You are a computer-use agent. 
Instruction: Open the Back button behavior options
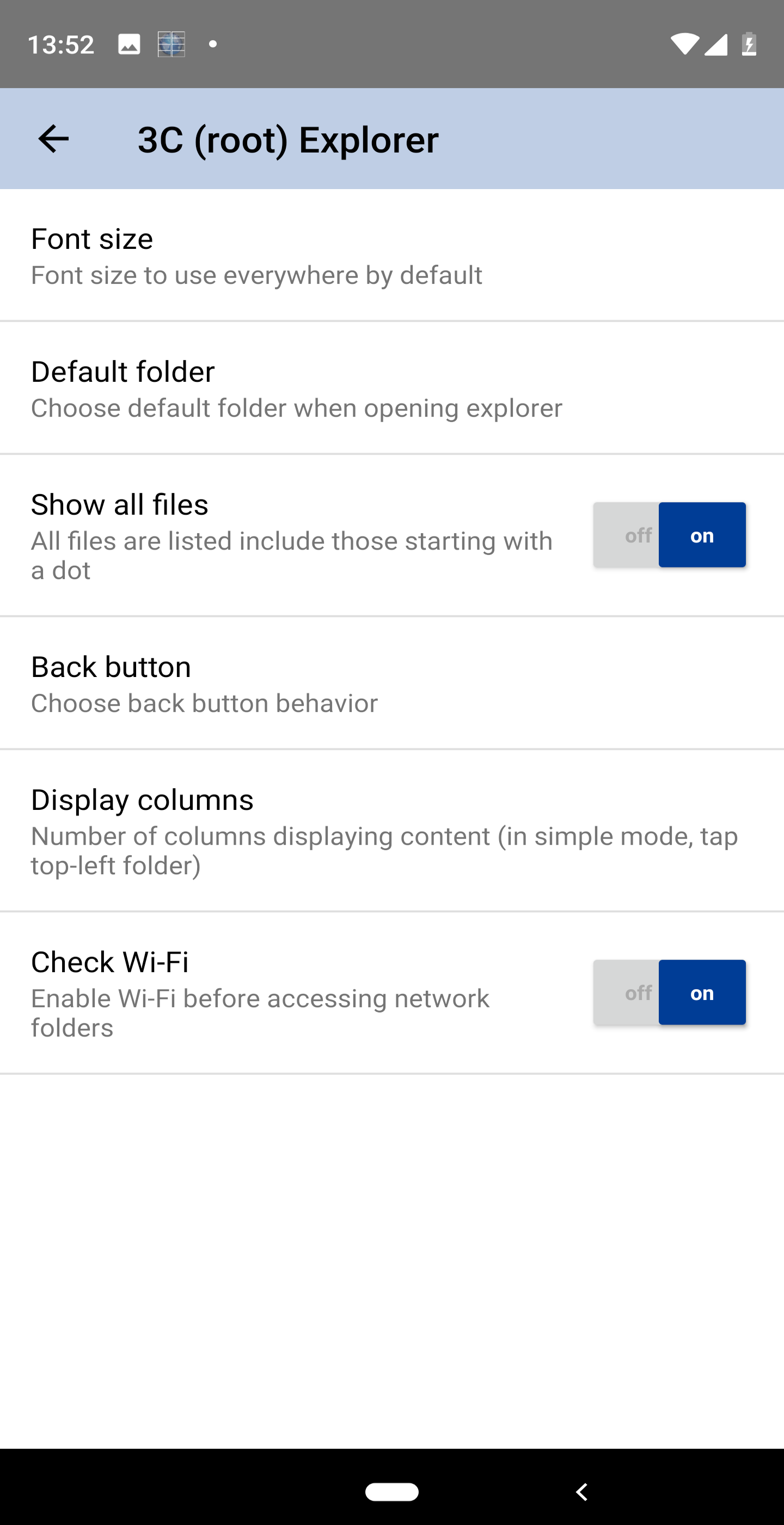pyautogui.click(x=391, y=684)
